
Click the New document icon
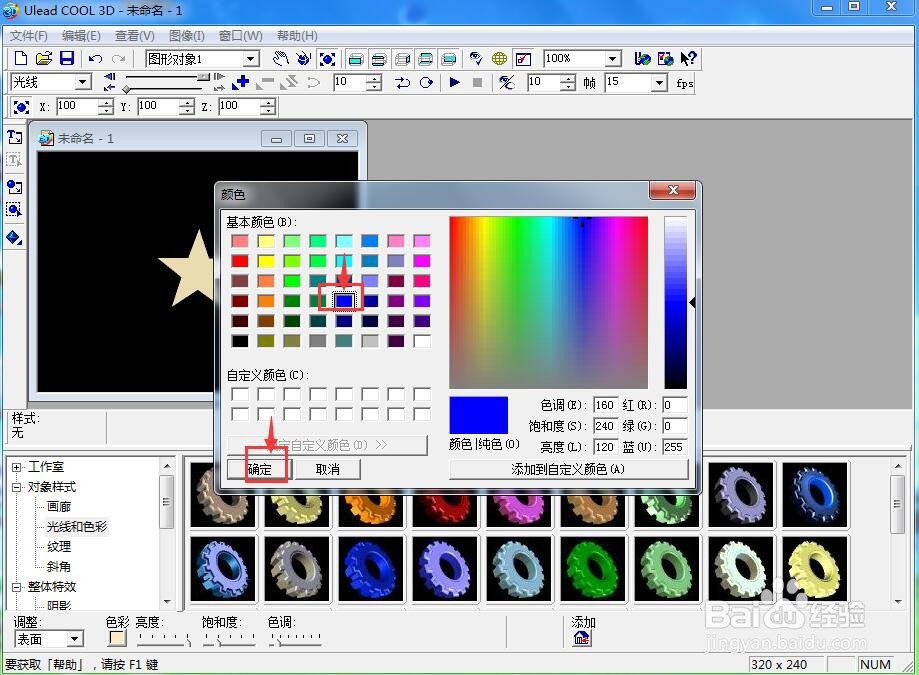(21, 58)
